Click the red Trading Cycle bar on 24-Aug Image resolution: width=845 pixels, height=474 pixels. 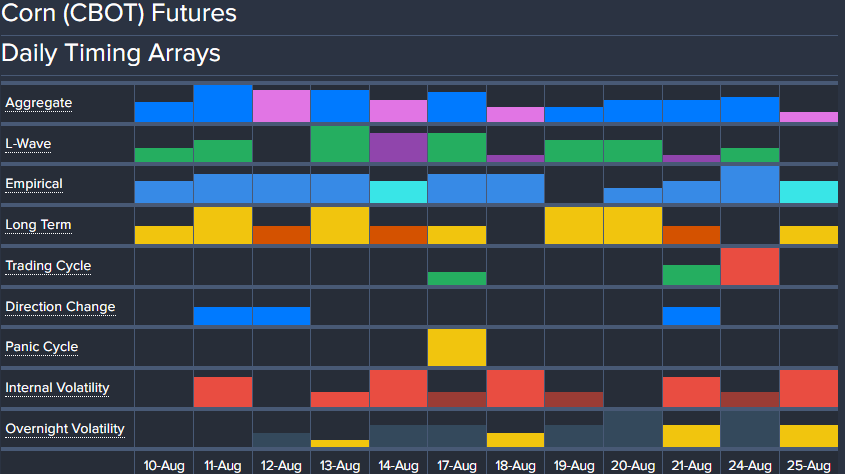pyautogui.click(x=750, y=267)
